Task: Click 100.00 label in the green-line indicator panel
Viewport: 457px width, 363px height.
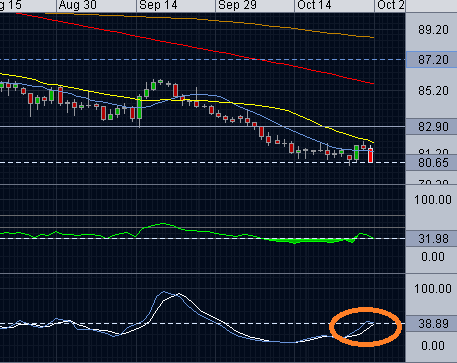Action: coord(433,200)
